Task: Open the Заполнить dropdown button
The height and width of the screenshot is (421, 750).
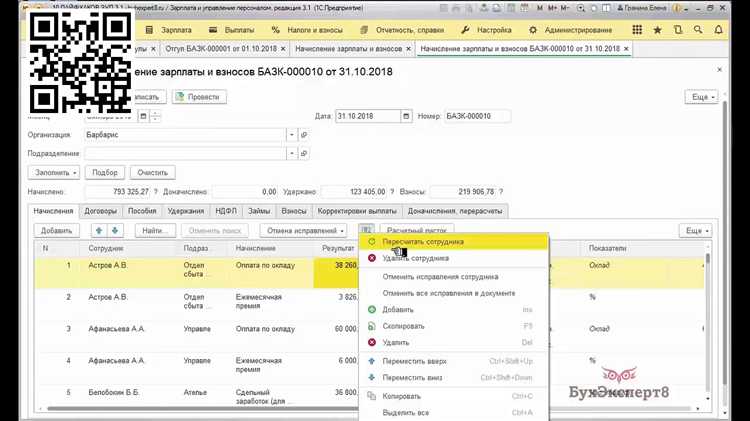Action: click(x=54, y=173)
